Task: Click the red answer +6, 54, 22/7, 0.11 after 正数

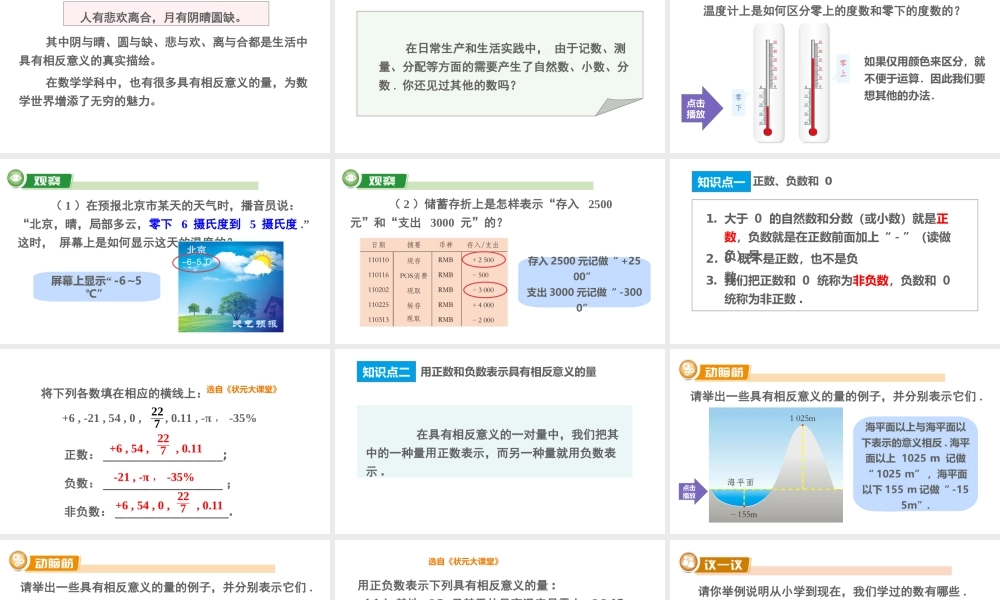Action: tap(156, 444)
